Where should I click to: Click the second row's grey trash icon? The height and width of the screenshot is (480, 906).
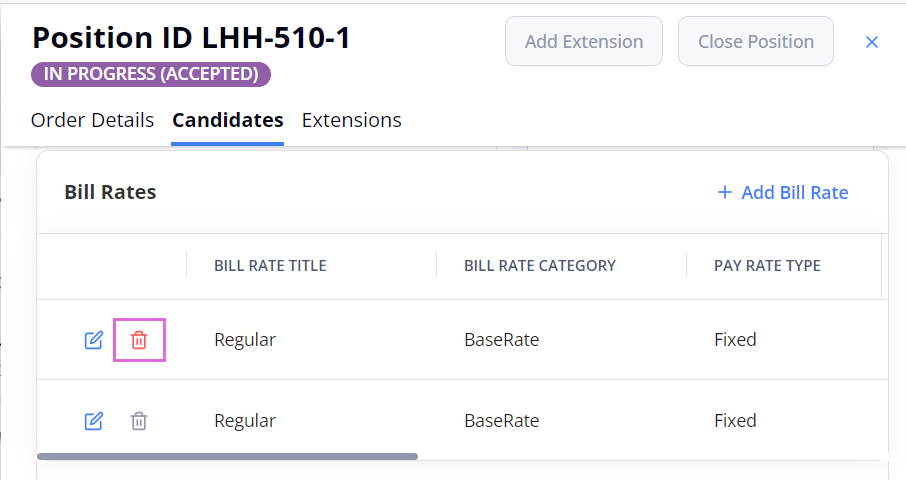pos(139,421)
